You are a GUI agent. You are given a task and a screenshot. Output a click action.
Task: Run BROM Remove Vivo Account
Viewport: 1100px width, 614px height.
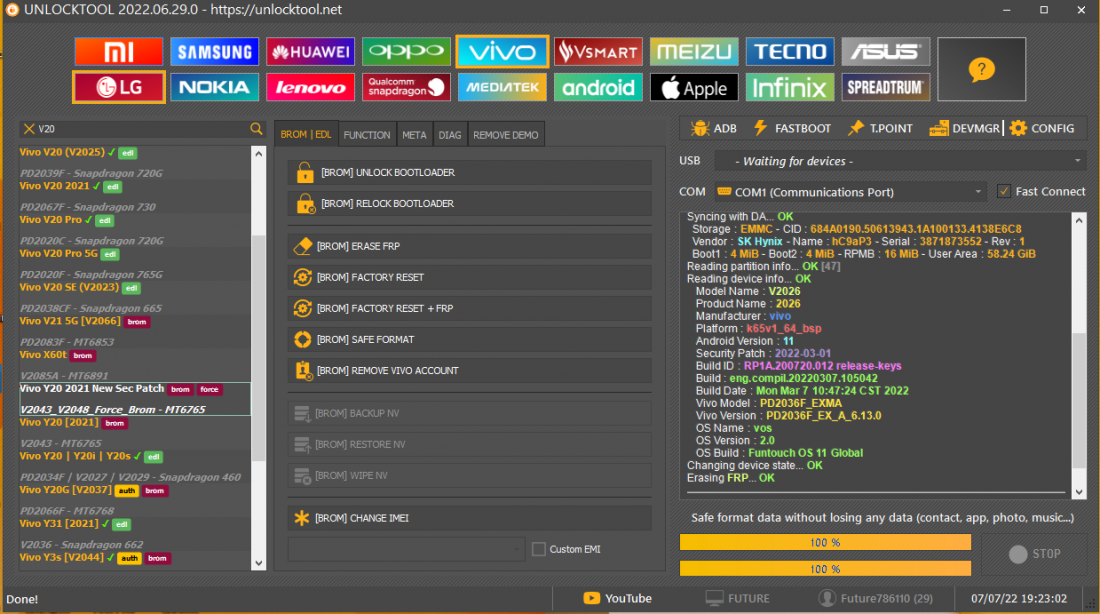coord(469,371)
